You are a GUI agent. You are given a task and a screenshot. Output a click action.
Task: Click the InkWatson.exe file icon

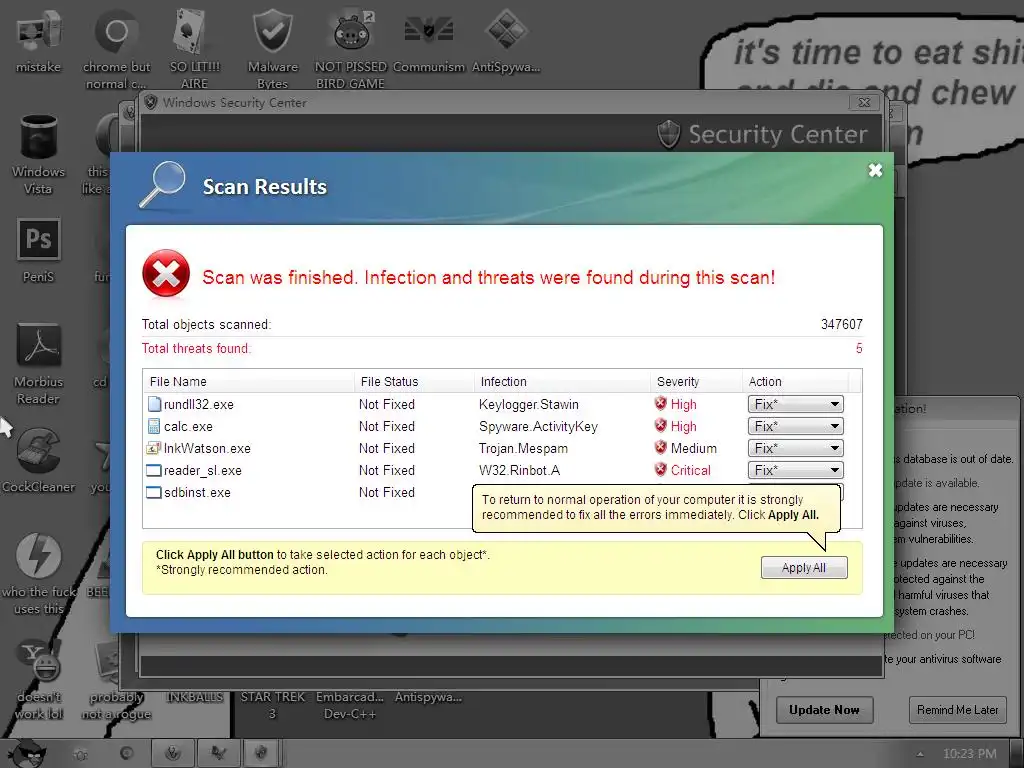click(x=154, y=449)
